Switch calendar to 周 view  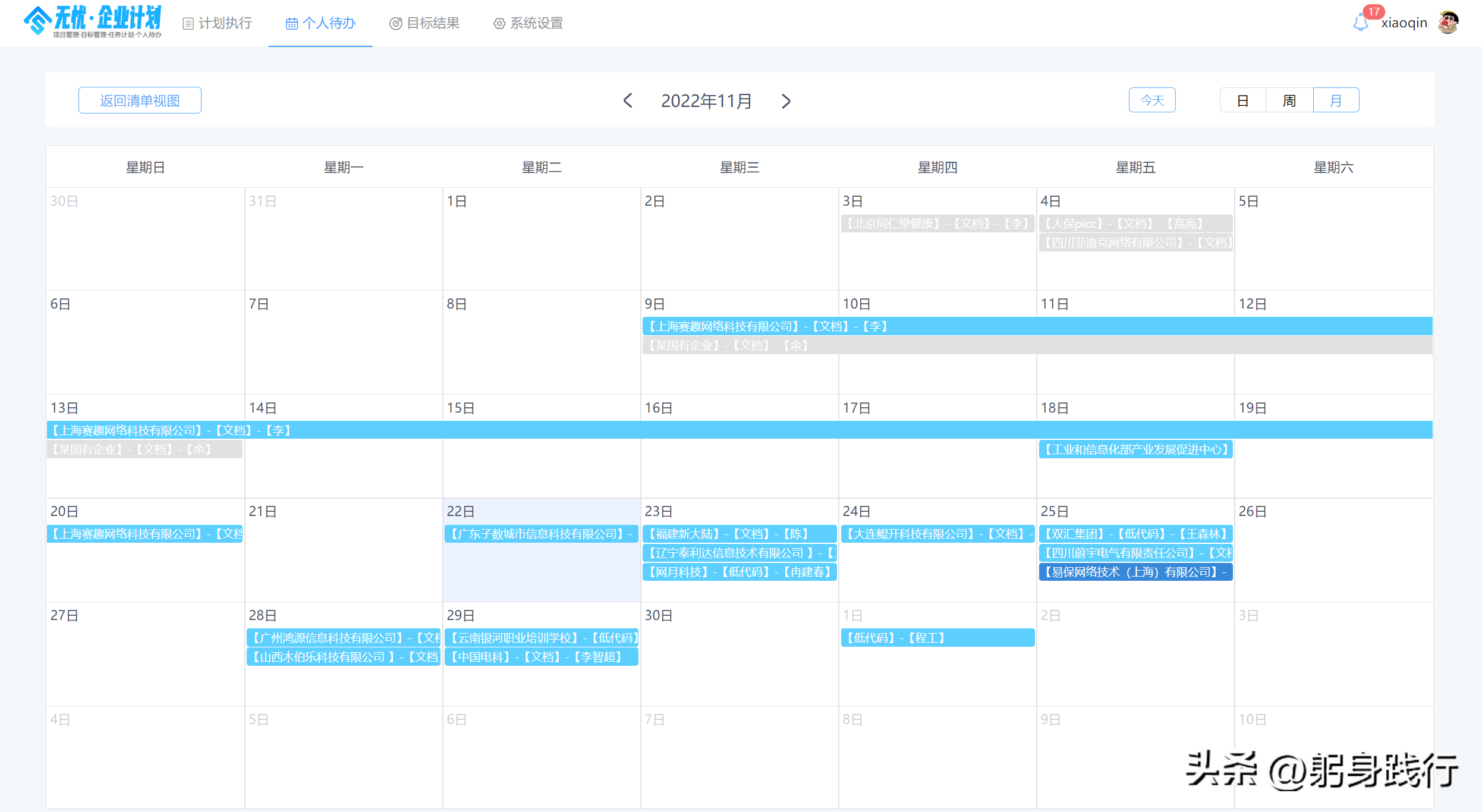point(1289,100)
